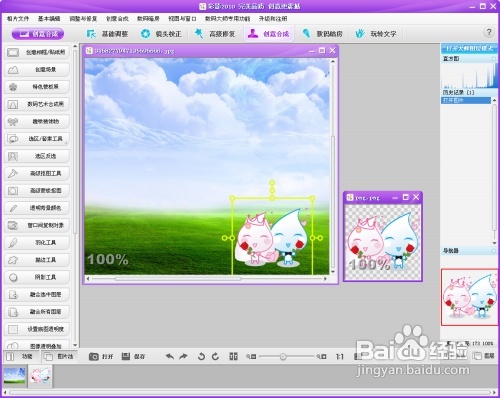
Task: Select the cartoon couple thumbnail in photo pool
Action: tap(40, 376)
